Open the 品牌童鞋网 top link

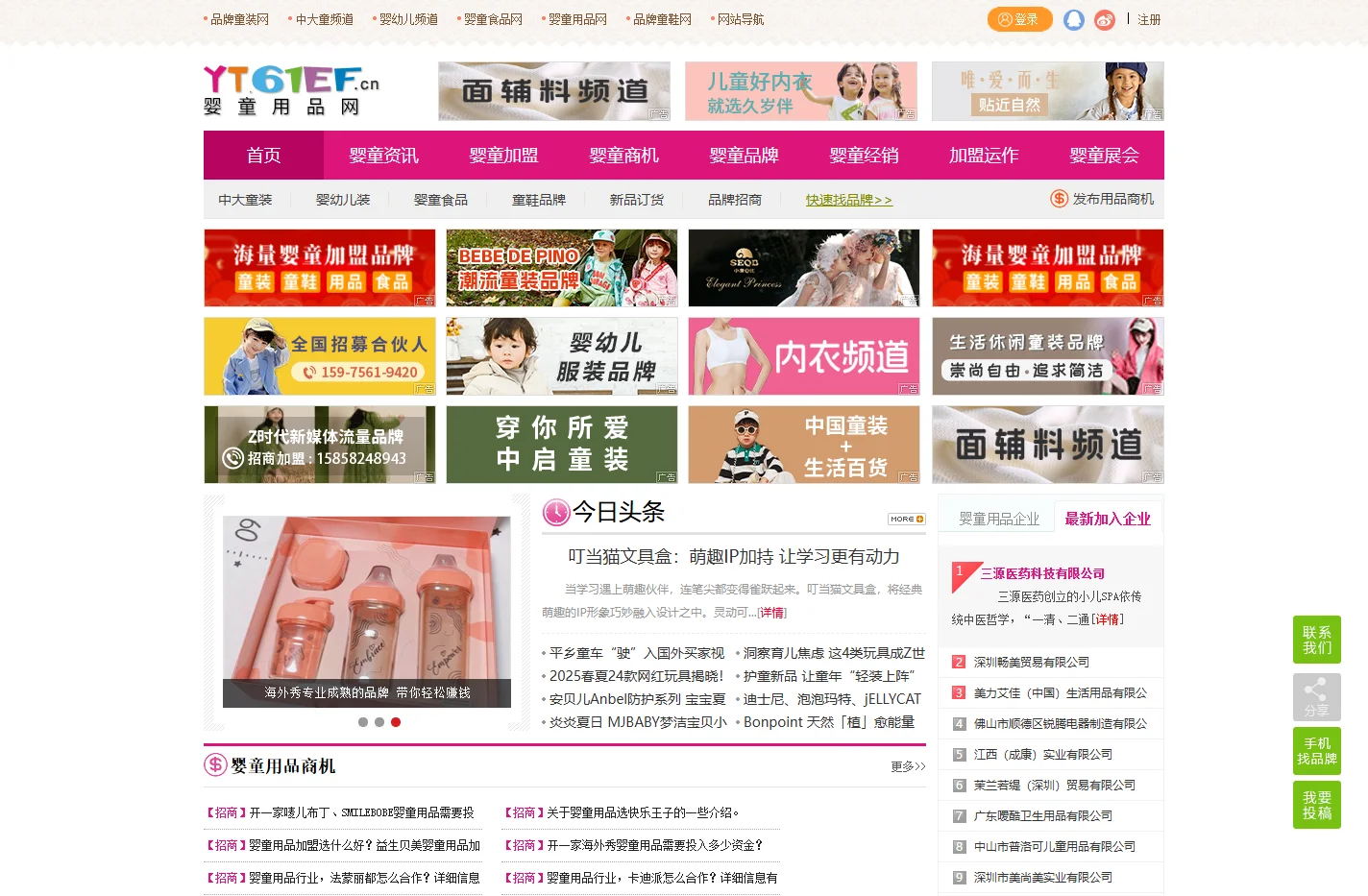click(x=662, y=19)
